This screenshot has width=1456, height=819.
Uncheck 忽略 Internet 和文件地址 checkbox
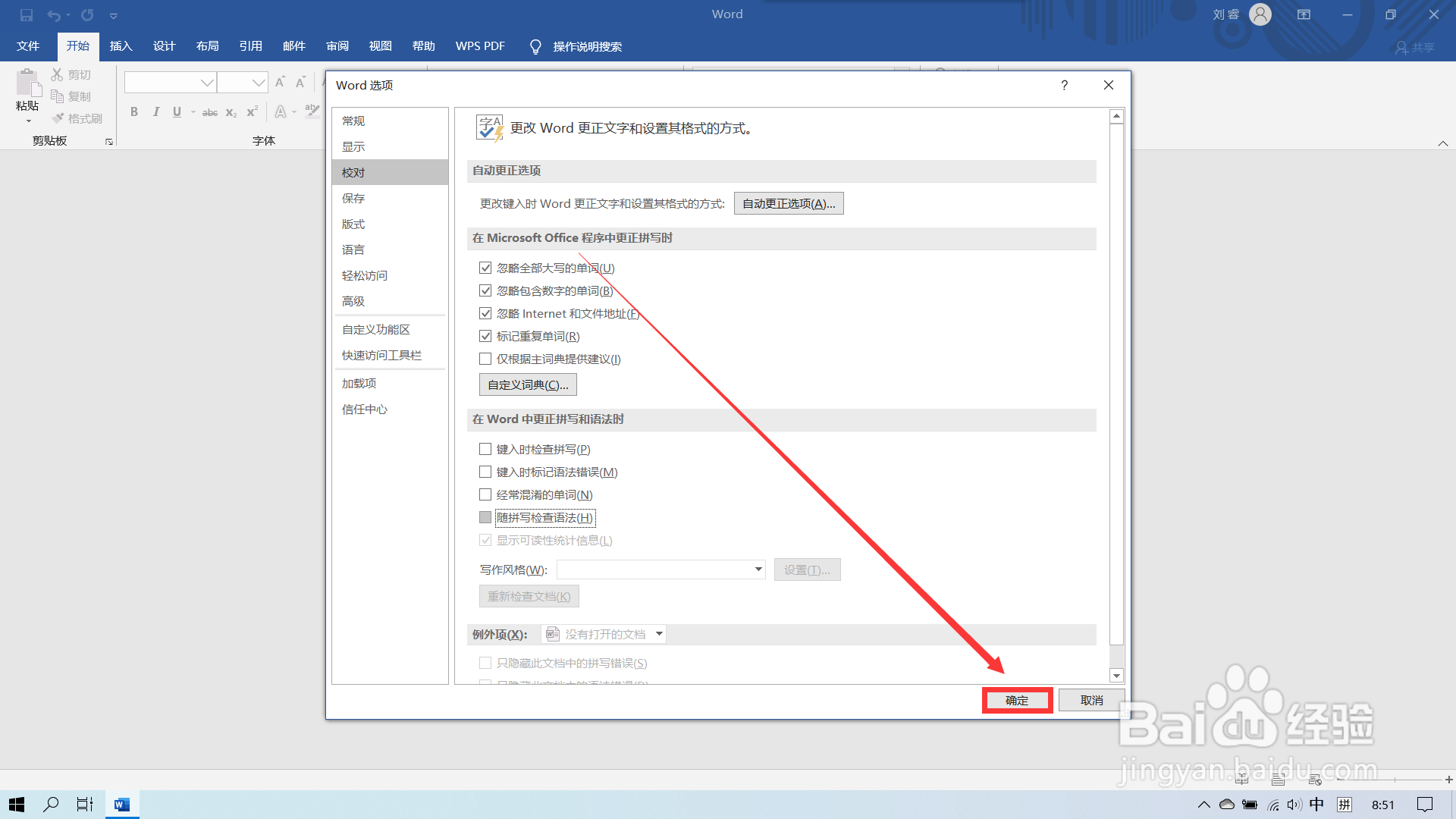pyautogui.click(x=485, y=313)
